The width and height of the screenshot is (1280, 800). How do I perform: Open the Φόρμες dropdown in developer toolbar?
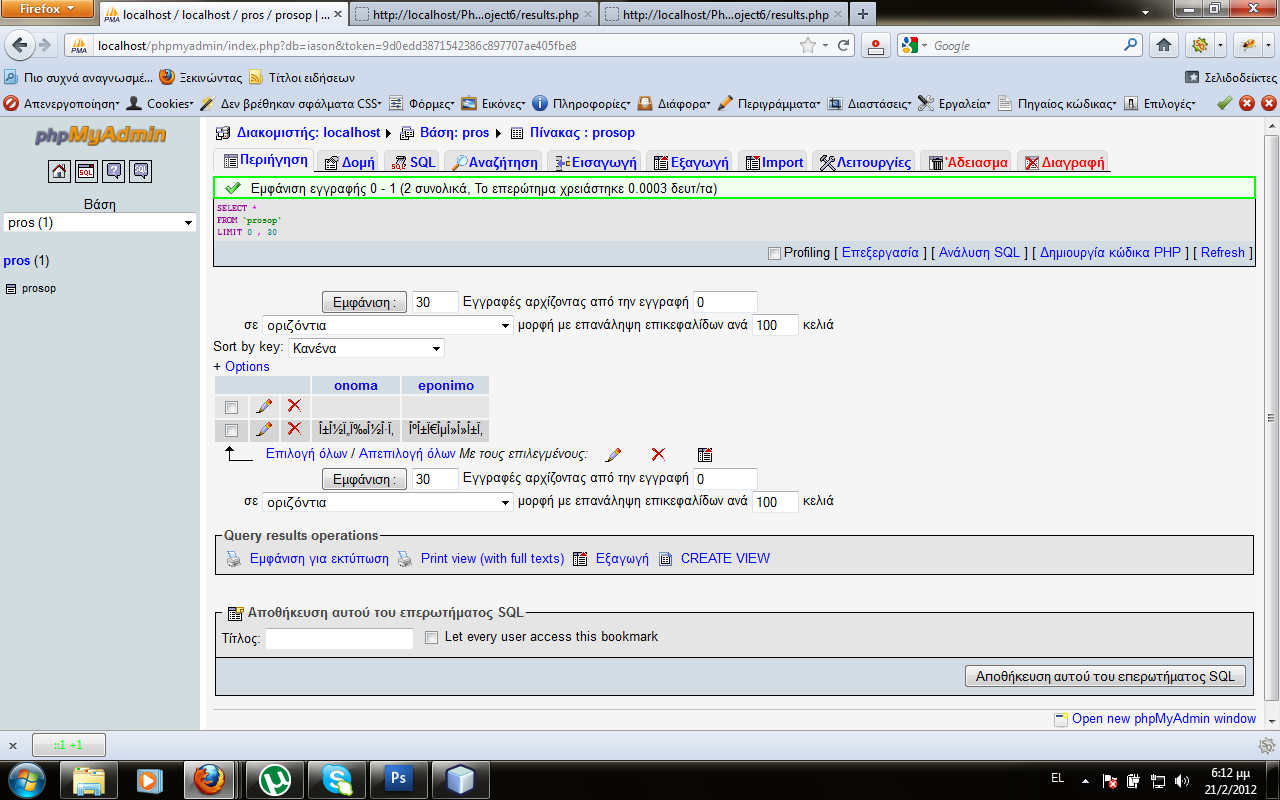421,103
